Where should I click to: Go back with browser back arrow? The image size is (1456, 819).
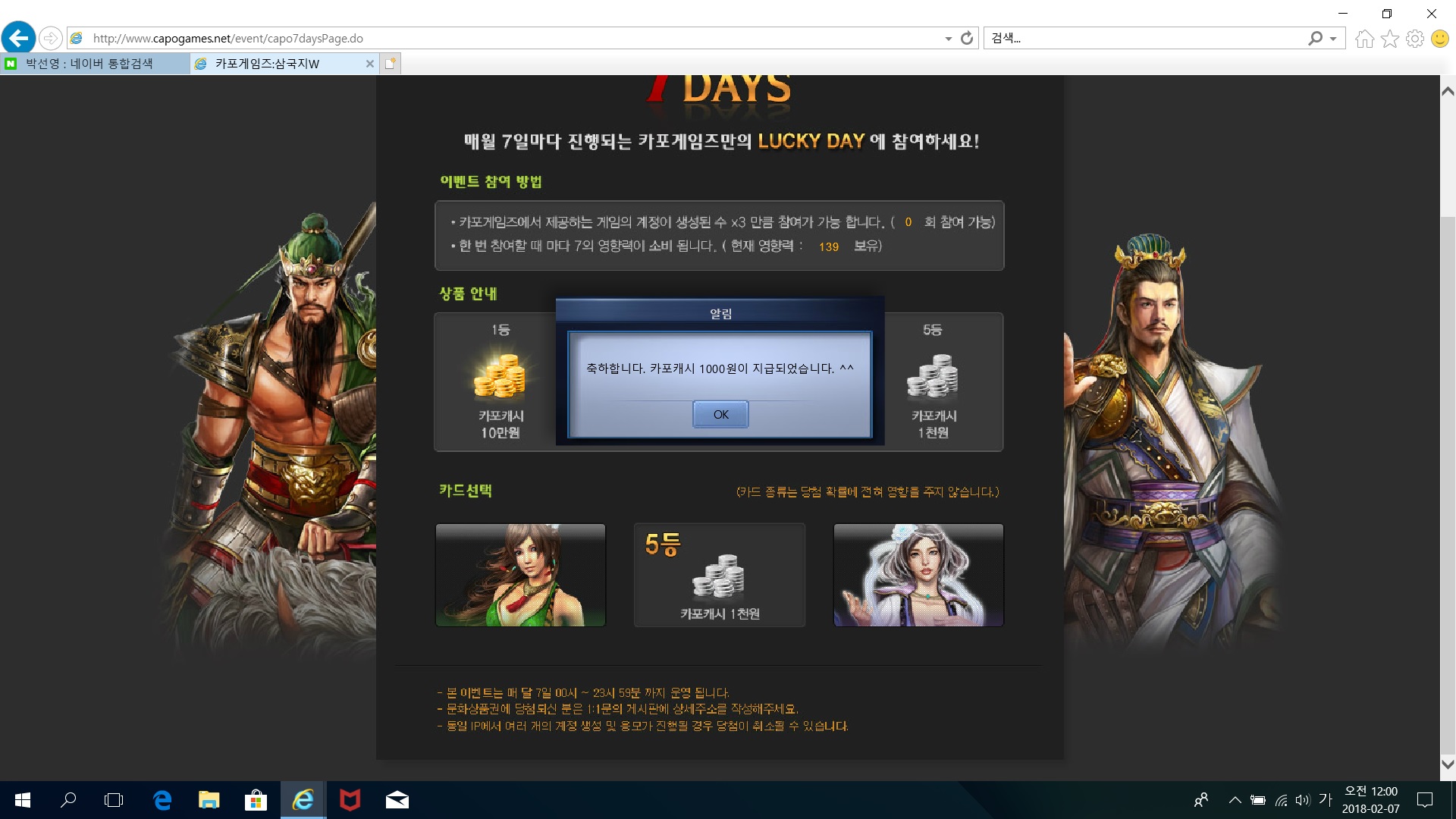point(19,38)
